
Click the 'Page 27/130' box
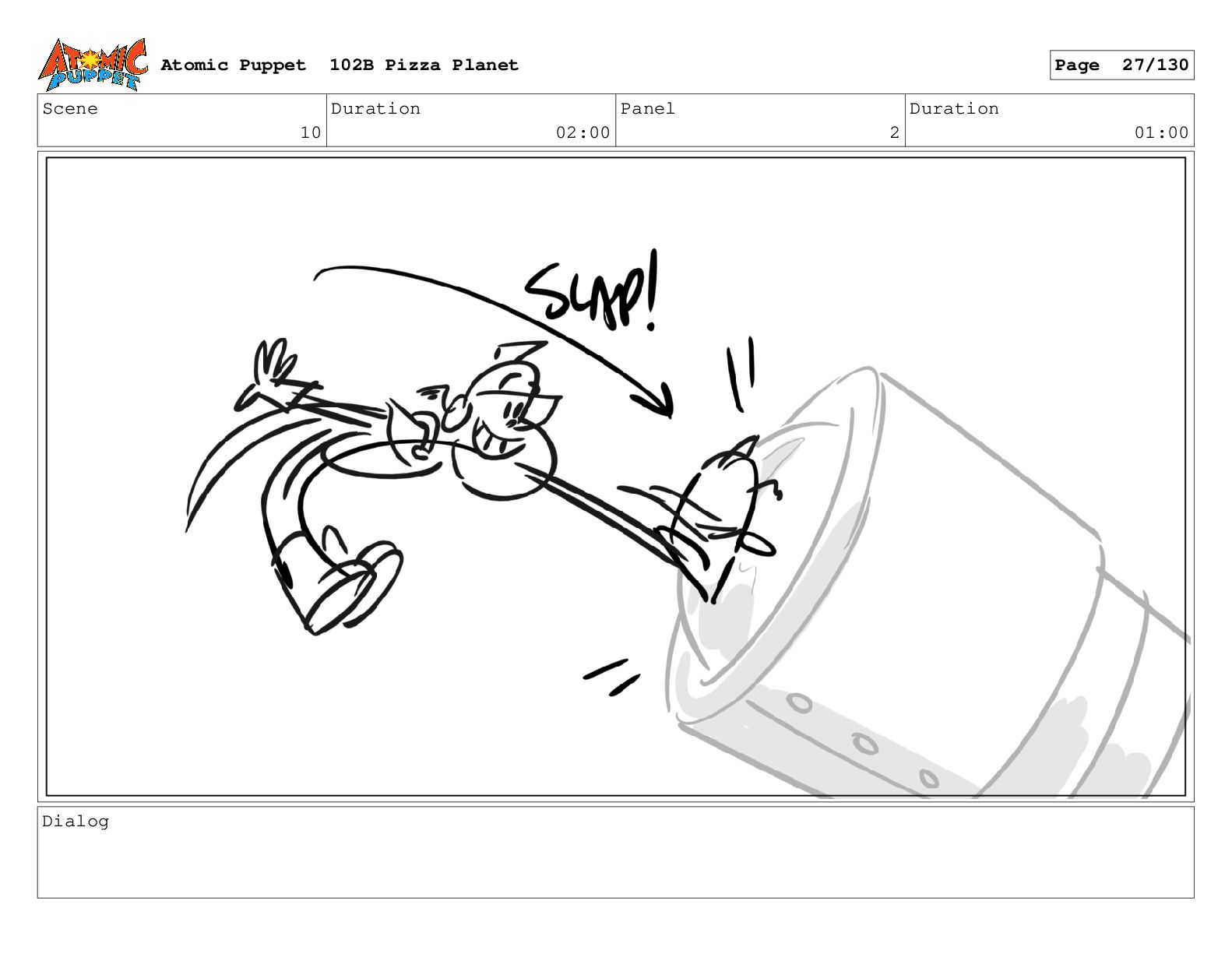coord(1121,65)
